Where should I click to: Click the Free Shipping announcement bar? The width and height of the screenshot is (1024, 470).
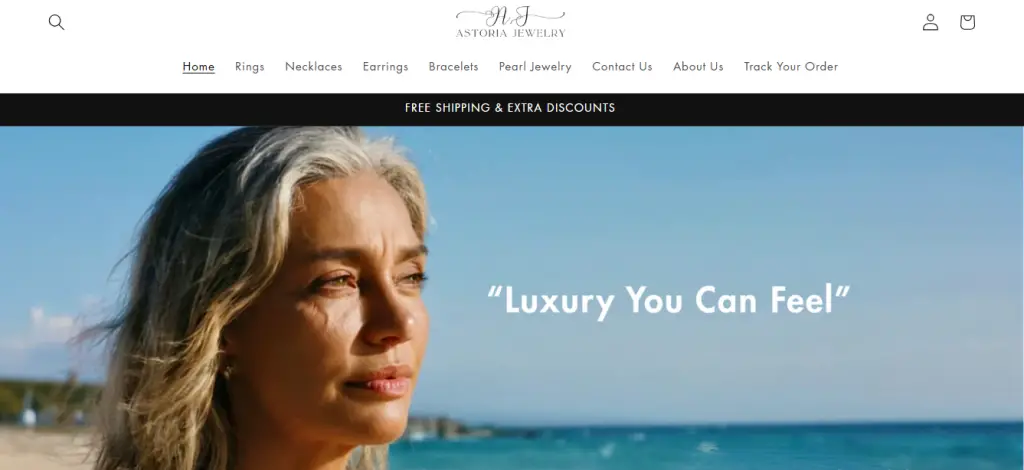[x=512, y=109]
